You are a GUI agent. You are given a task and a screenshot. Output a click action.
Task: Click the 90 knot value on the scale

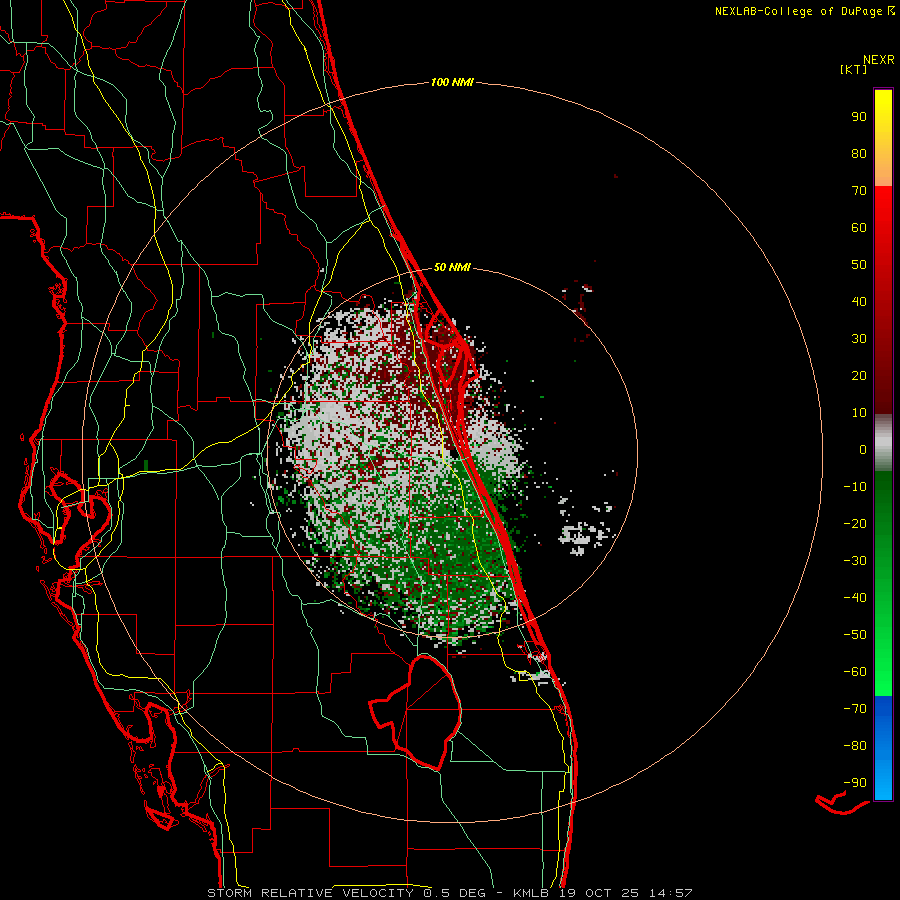(859, 117)
